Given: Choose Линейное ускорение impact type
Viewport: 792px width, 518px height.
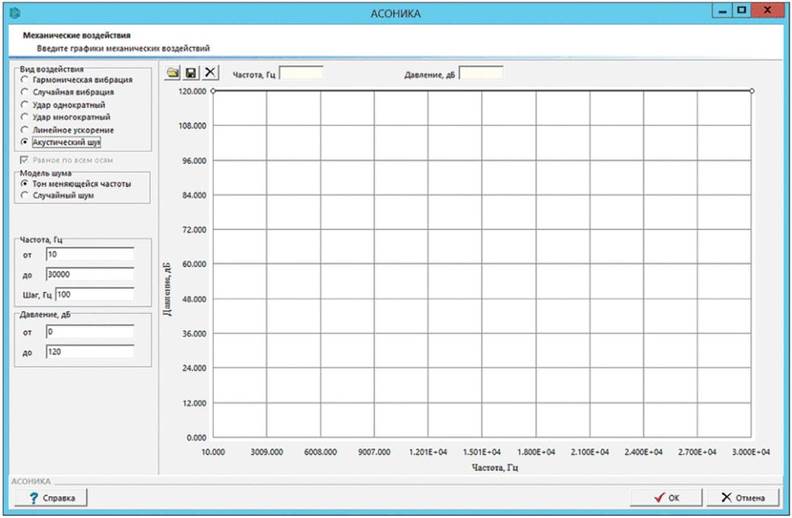Looking at the screenshot, I should tap(25, 130).
